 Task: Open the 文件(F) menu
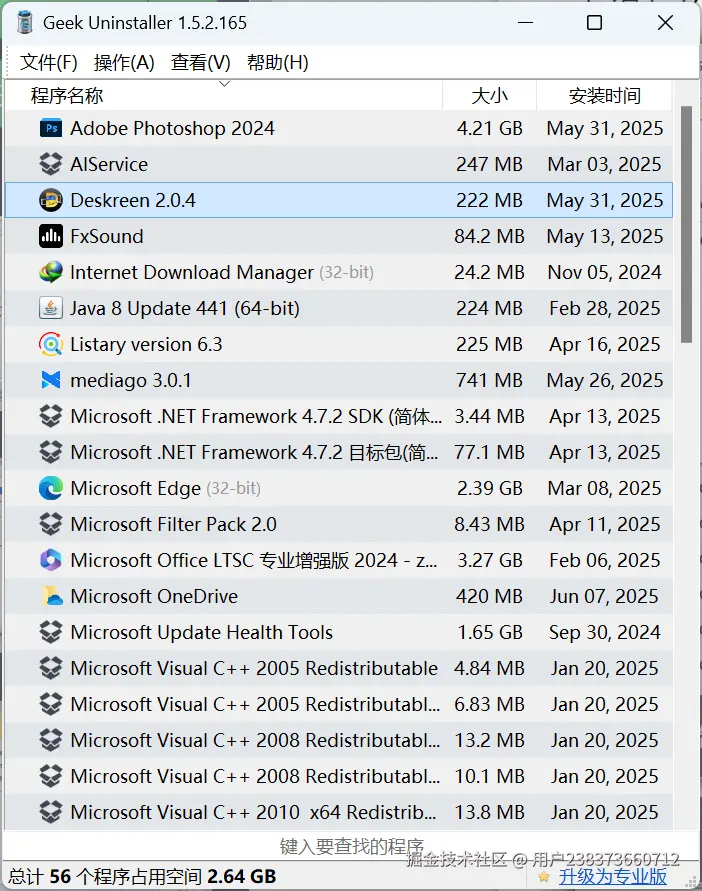(x=49, y=62)
